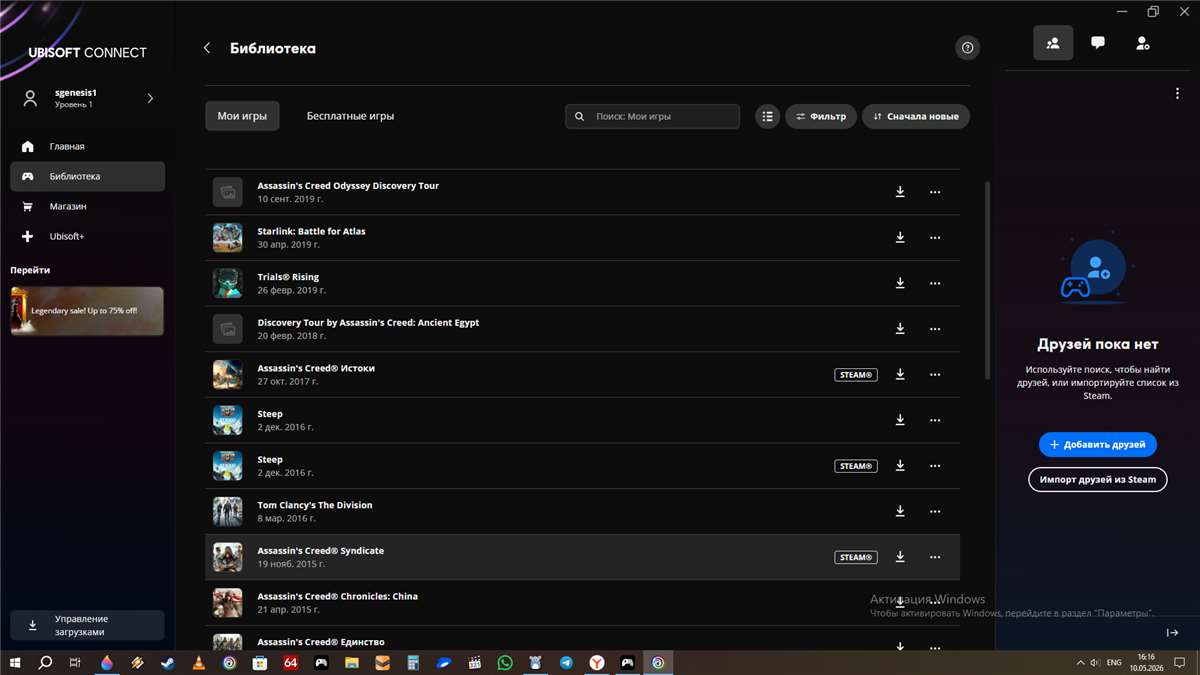Open more options for Odyssey Discovery Tour
The image size is (1200, 675).
point(935,192)
